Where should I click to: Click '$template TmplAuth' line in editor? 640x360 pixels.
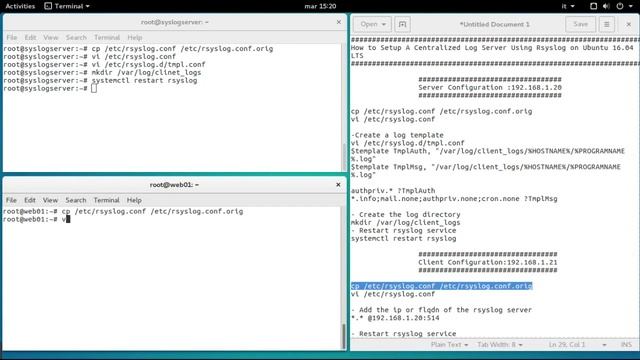(488, 155)
